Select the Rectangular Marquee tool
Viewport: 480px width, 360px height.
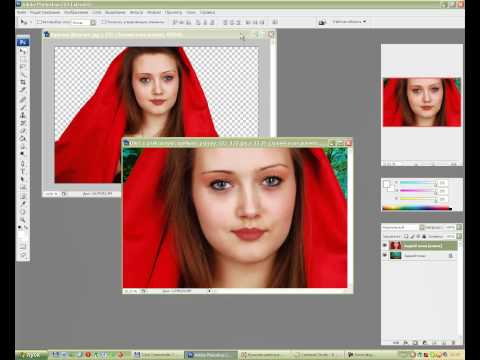(x=23, y=60)
